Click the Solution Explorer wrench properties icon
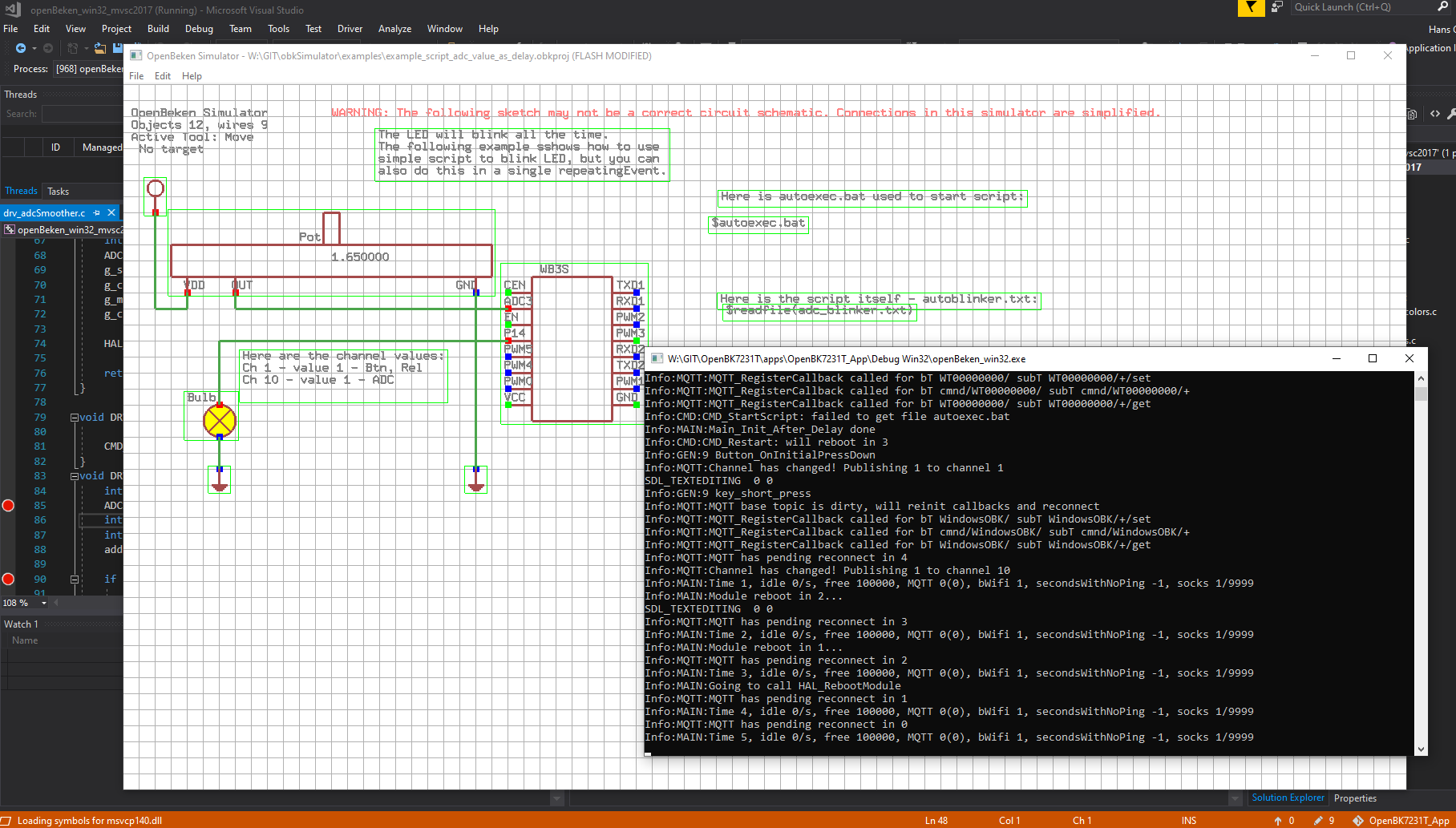1456x828 pixels. [1451, 114]
